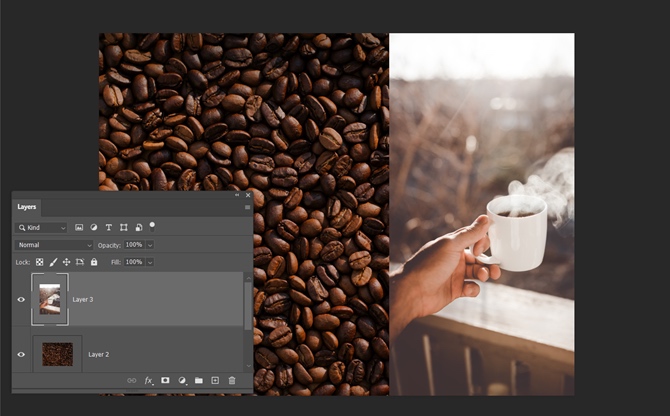The height and width of the screenshot is (416, 670).
Task: Open the blend mode Normal dropdown
Action: click(x=54, y=244)
